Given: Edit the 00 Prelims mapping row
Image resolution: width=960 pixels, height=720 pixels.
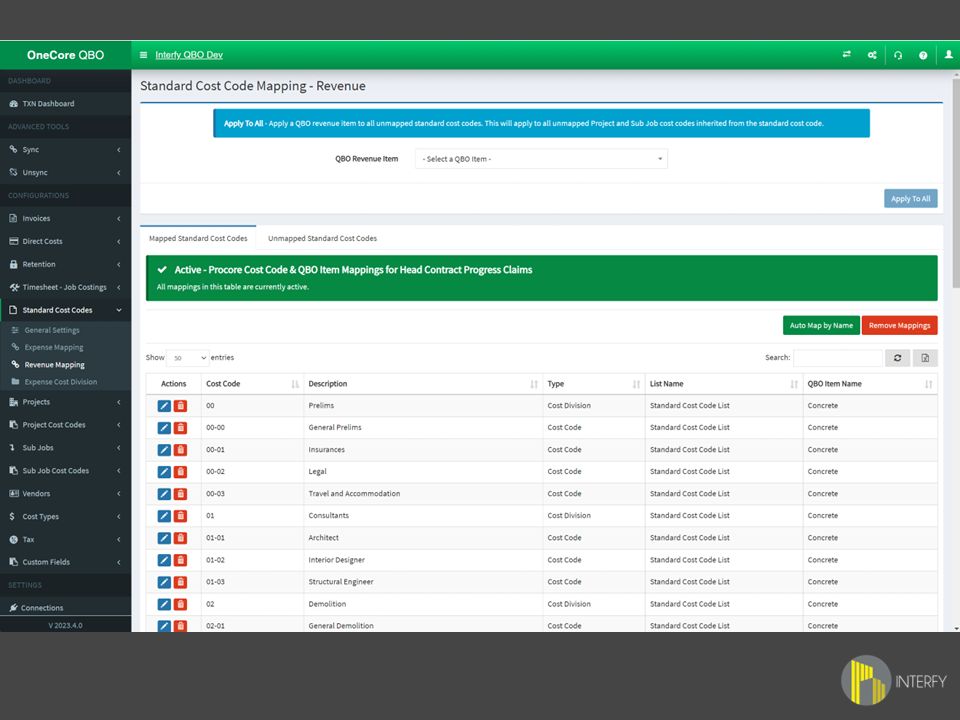Looking at the screenshot, I should (x=164, y=406).
